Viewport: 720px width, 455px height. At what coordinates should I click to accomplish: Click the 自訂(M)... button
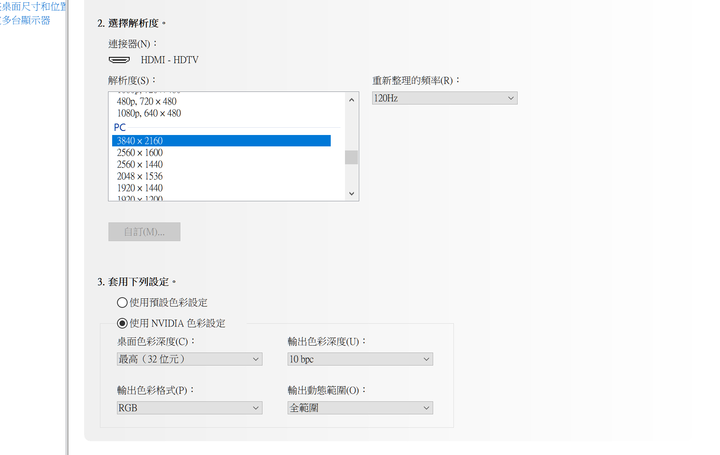pyautogui.click(x=144, y=232)
